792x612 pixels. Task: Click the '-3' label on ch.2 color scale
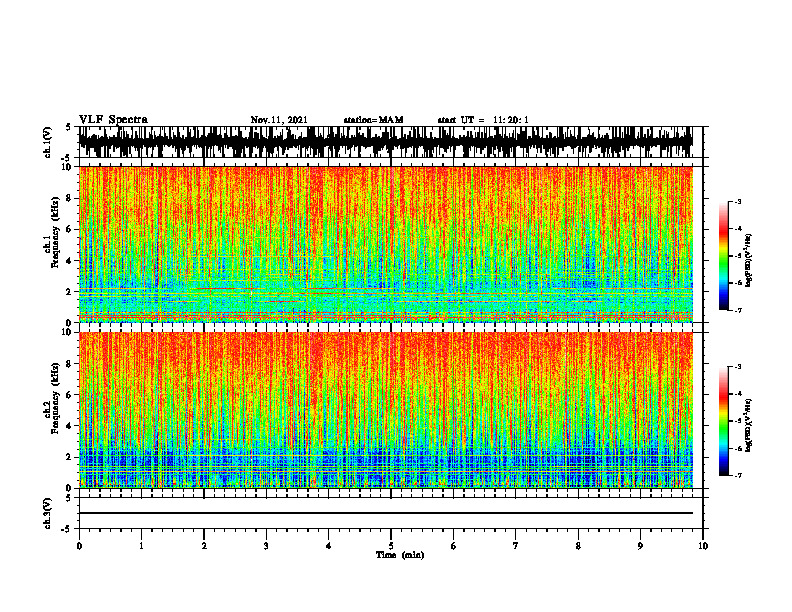pyautogui.click(x=738, y=367)
